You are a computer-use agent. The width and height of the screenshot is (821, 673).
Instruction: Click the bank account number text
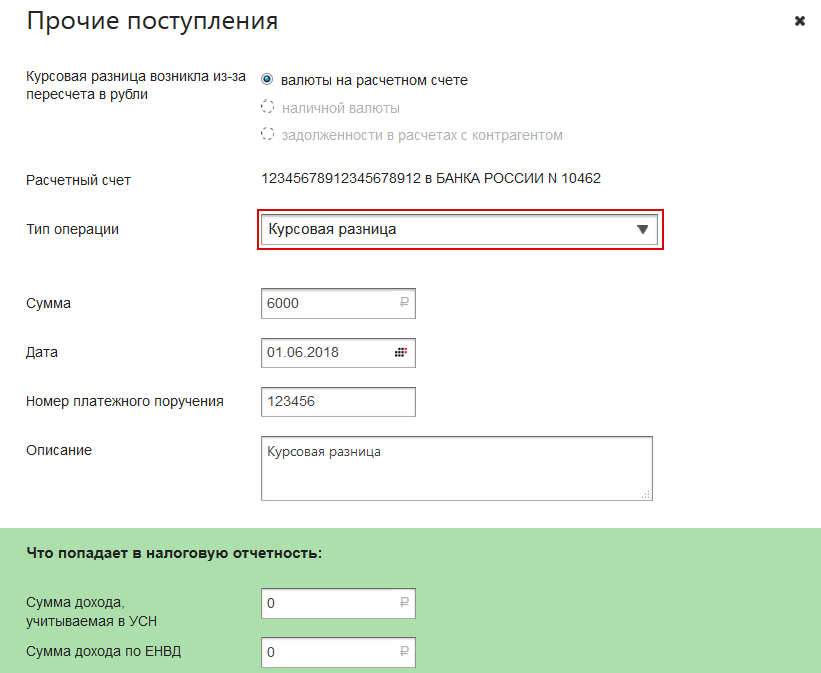(x=430, y=179)
